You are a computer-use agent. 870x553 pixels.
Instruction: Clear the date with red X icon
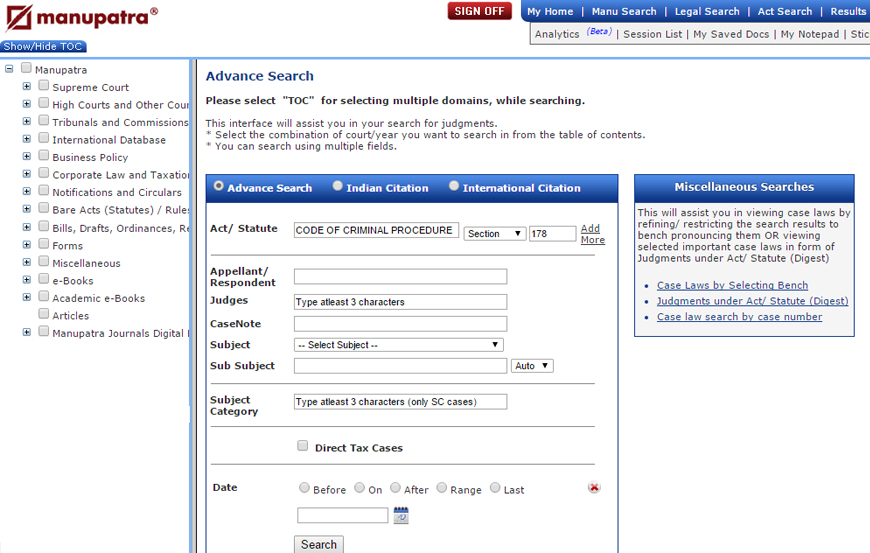tap(594, 487)
